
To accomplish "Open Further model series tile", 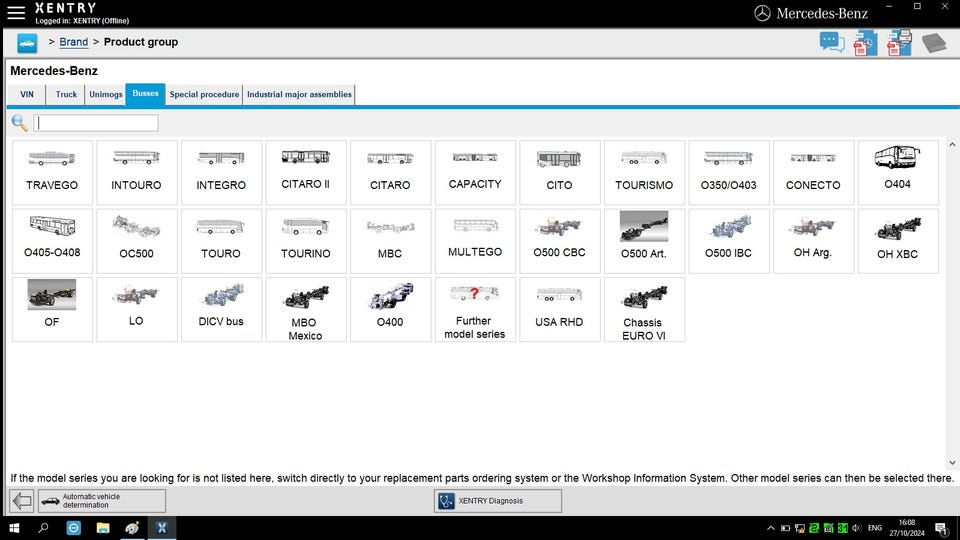I will (x=475, y=309).
